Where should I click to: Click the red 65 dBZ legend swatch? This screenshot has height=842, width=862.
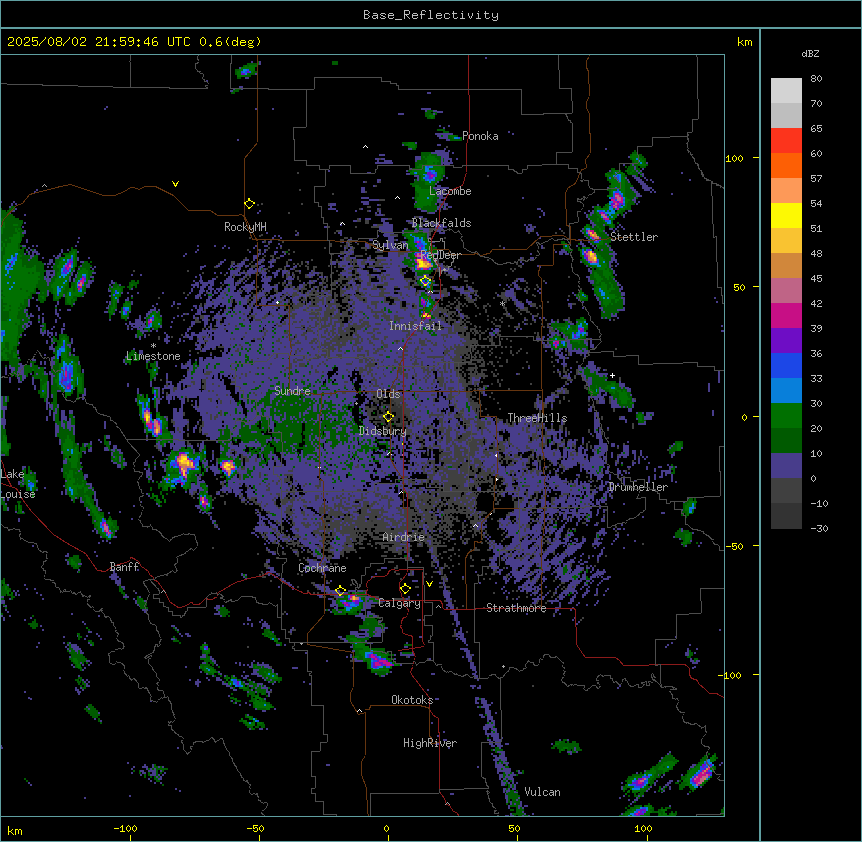pos(786,141)
